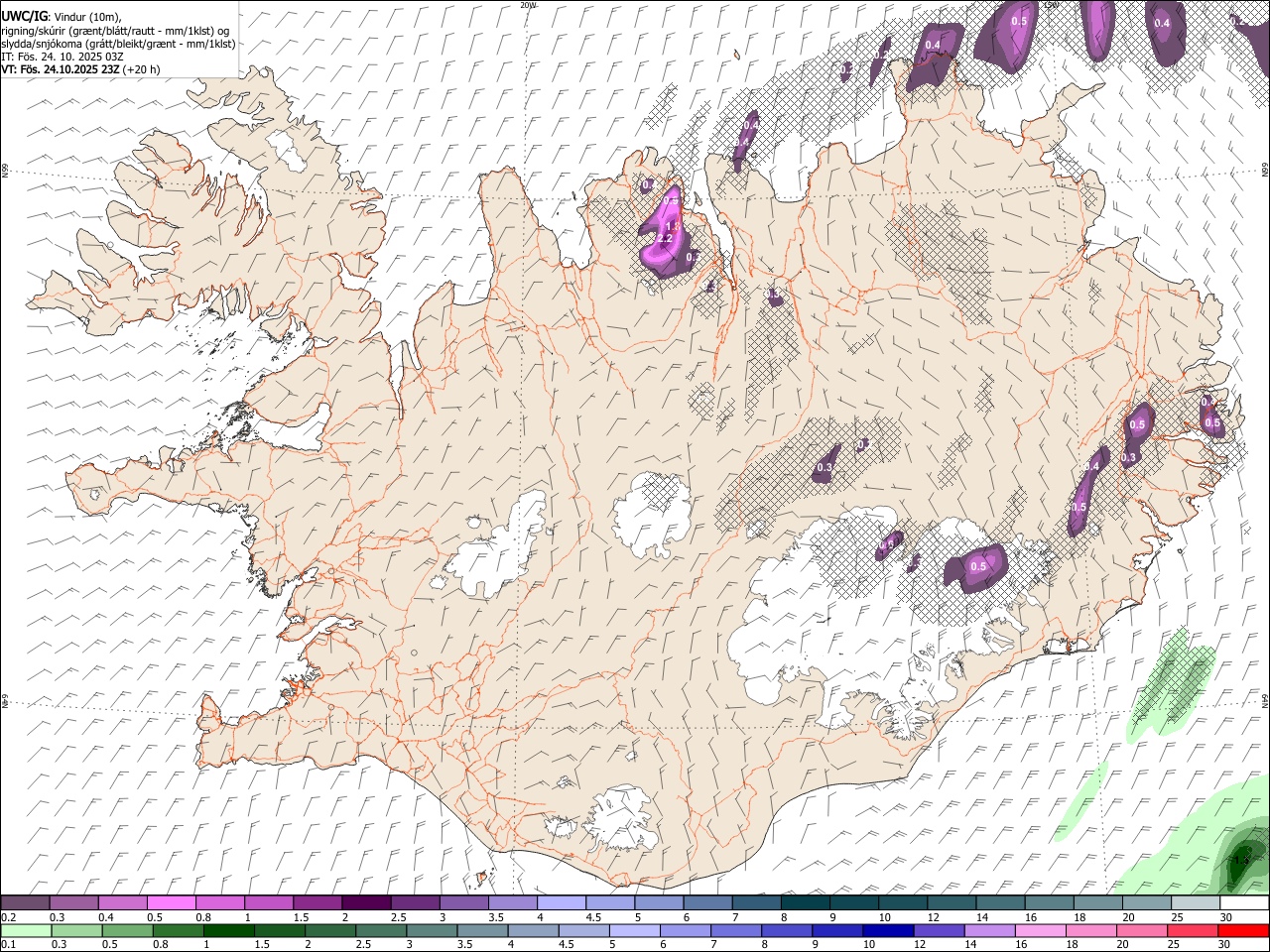Viewport: 1270px width, 952px height.
Task: Click the 'UWC/IG: Vindur (10m),' title text
Action: click(61, 17)
